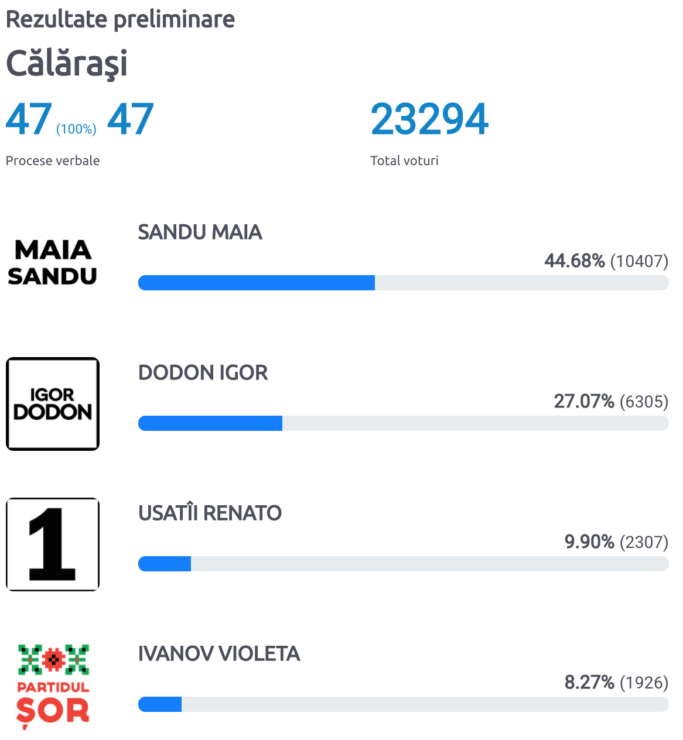
Task: Select the USATÎI RENATO candidate name
Action: click(x=210, y=513)
